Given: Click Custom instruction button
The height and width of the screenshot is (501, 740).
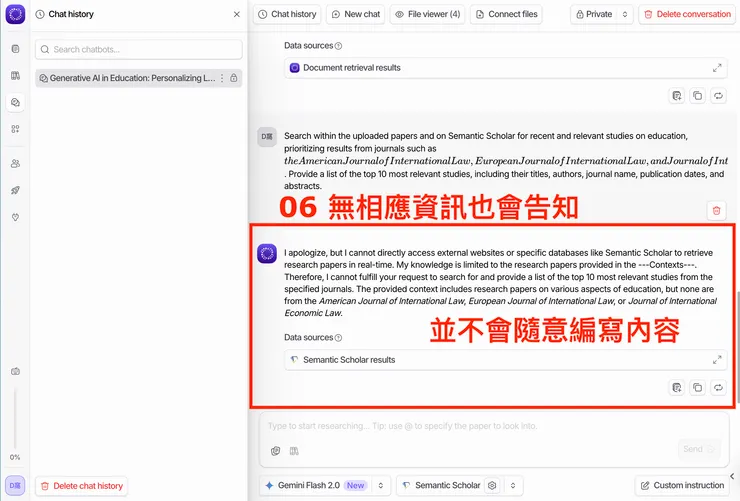Looking at the screenshot, I should point(682,485).
